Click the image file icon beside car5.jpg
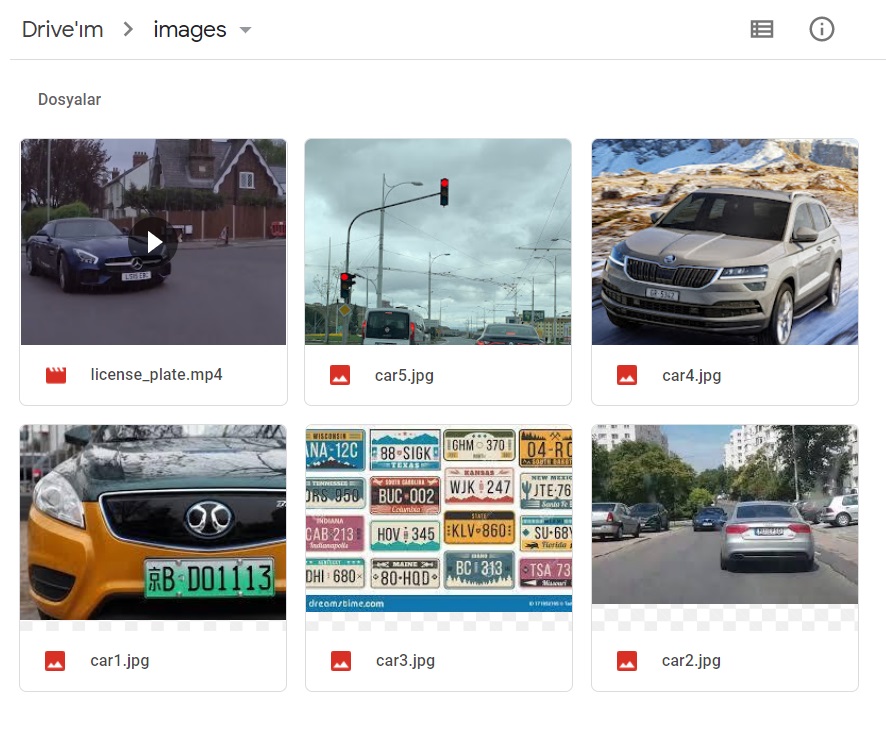 tap(340, 375)
